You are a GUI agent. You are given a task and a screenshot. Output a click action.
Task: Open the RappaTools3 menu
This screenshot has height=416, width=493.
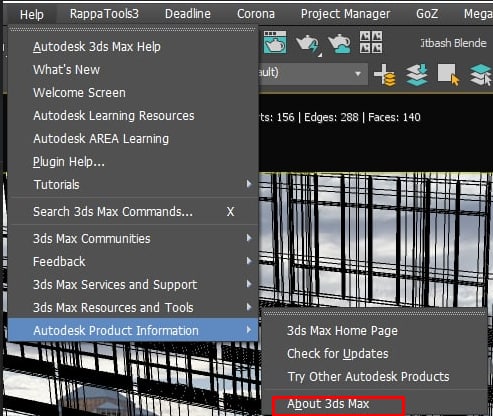104,14
